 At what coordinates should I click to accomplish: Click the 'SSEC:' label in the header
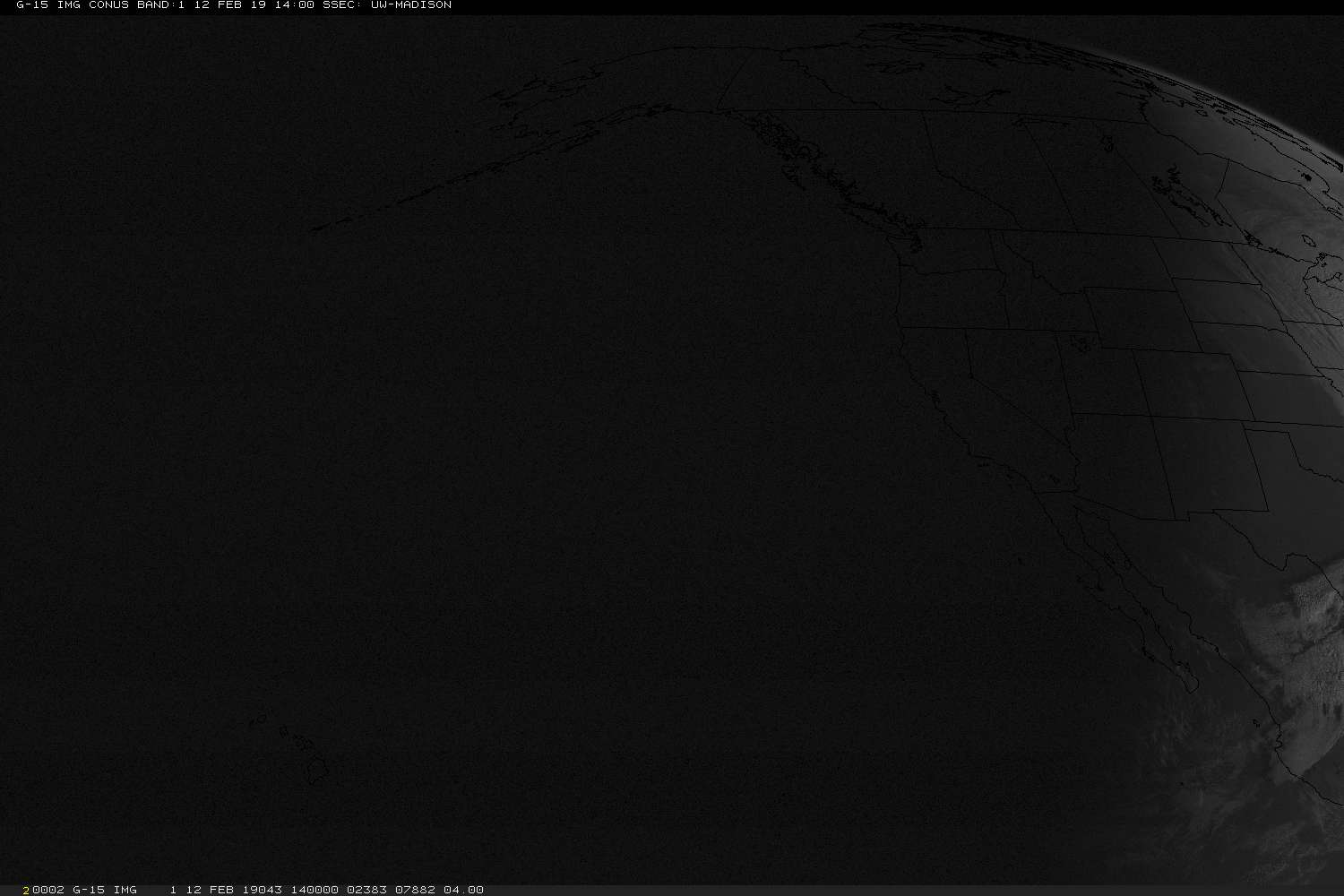(x=342, y=5)
